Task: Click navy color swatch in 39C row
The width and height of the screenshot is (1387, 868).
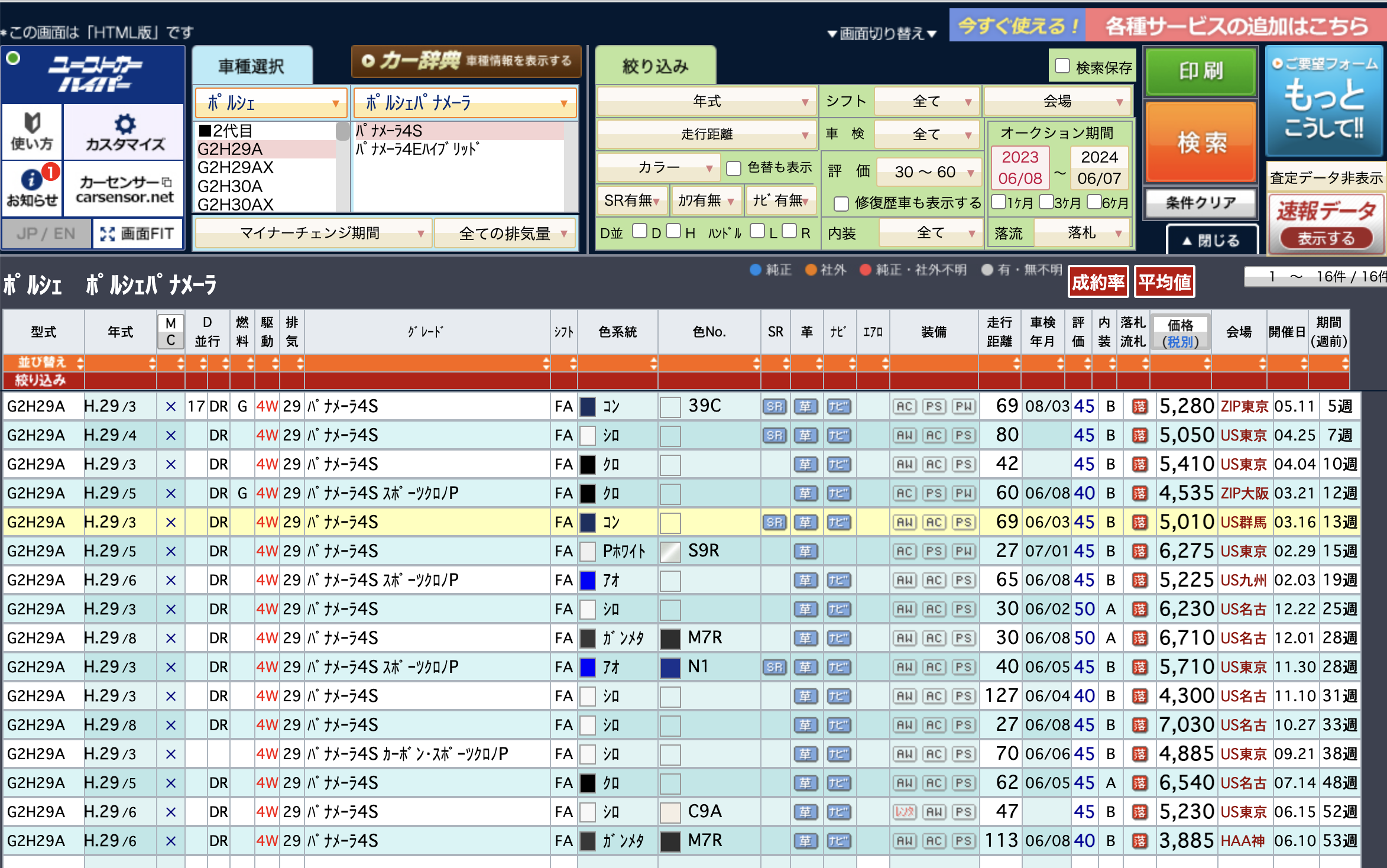Action: click(x=587, y=406)
